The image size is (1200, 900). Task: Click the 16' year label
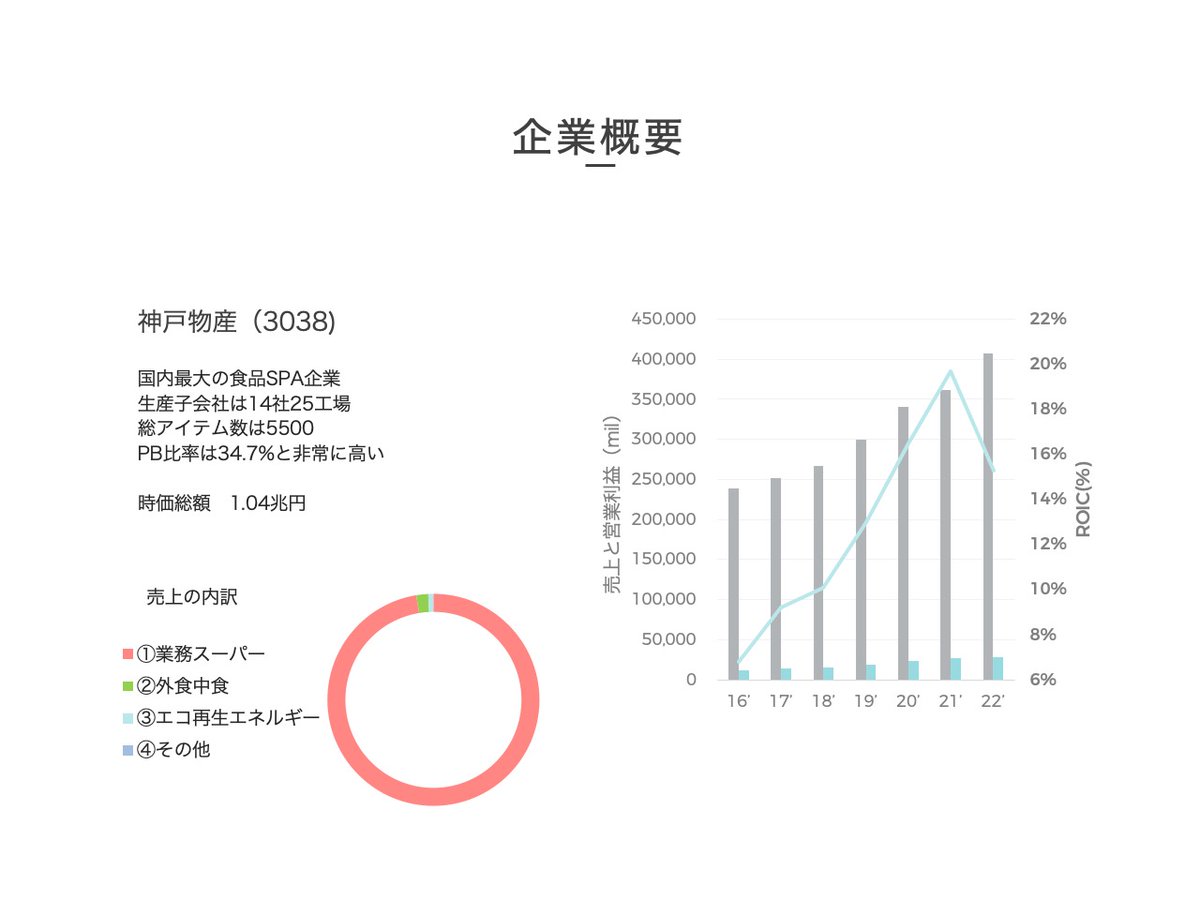(739, 701)
